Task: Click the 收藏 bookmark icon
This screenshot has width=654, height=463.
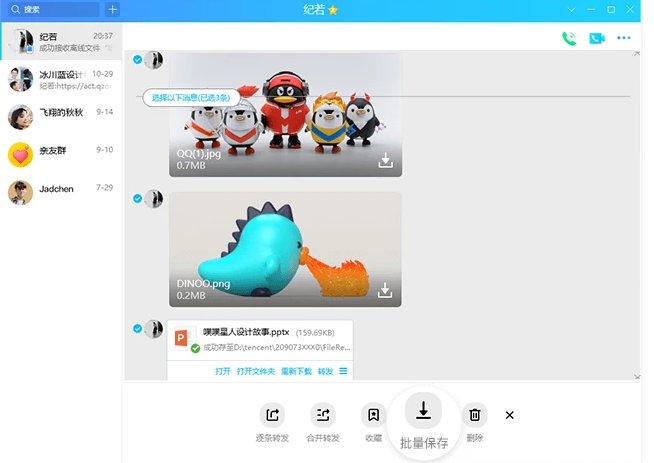Action: tap(373, 414)
